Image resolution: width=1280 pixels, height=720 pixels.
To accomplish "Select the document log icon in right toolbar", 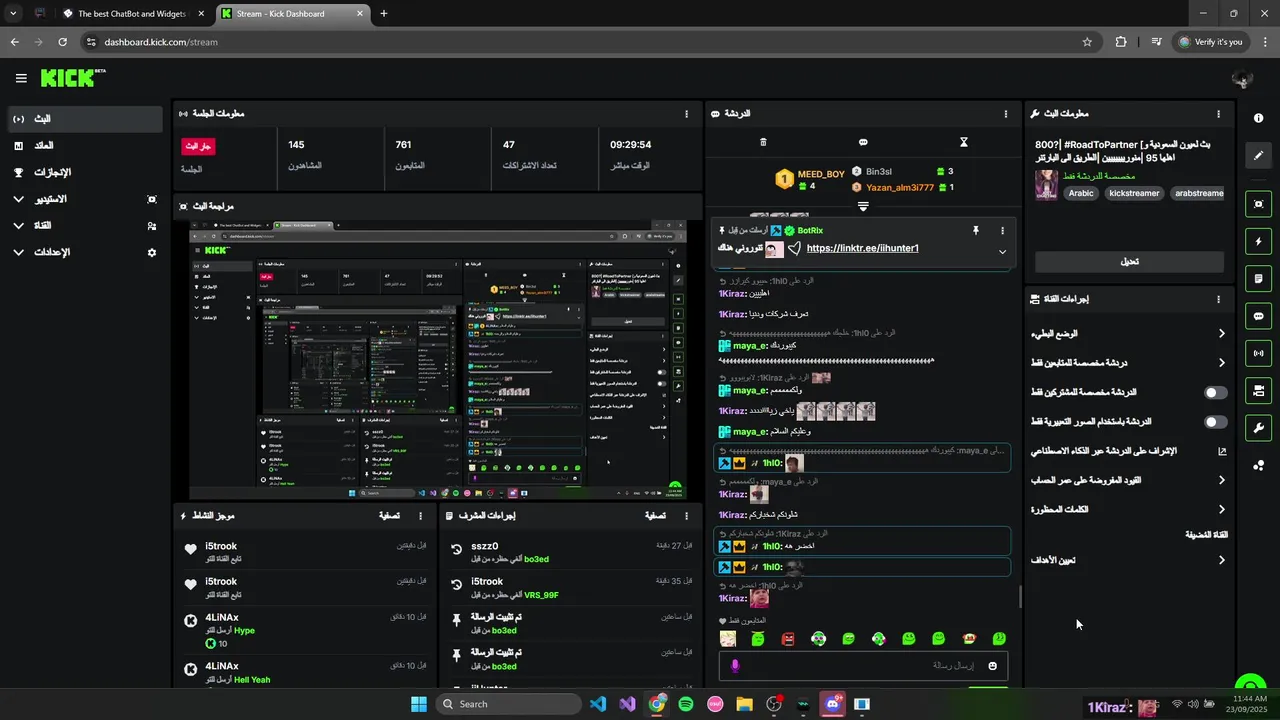I will point(1258,278).
